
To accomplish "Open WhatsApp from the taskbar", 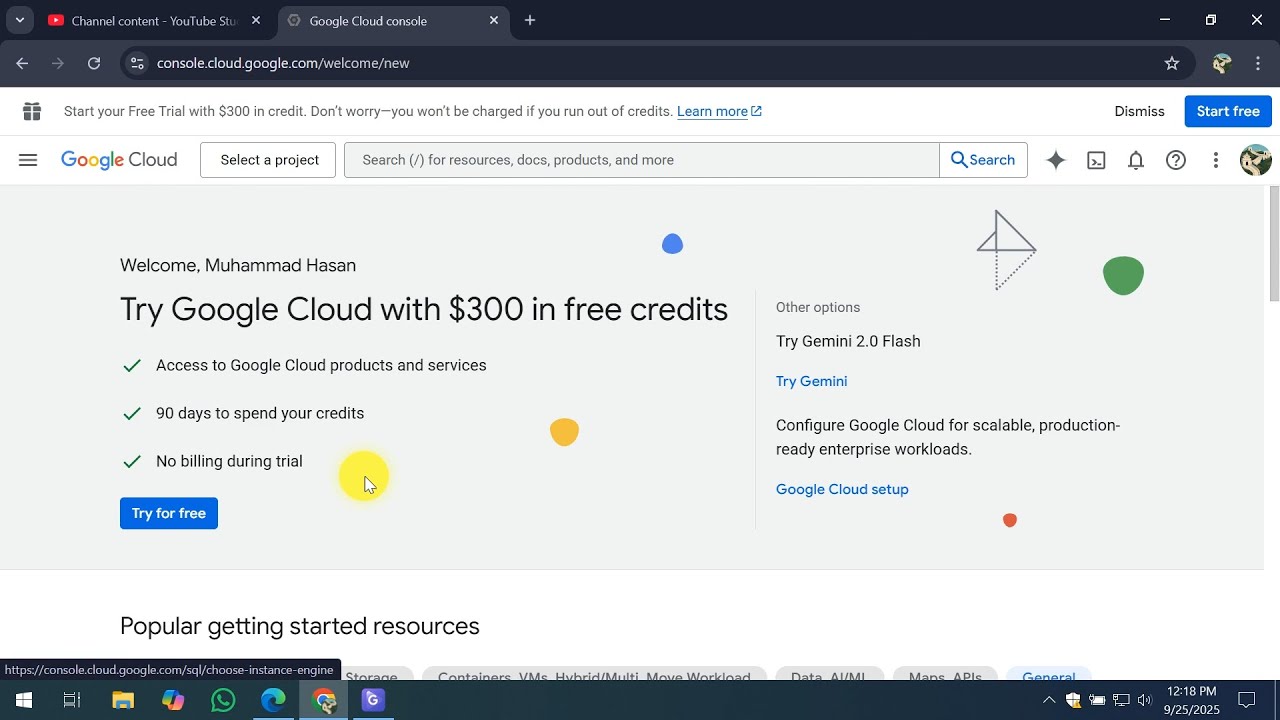I will (223, 700).
